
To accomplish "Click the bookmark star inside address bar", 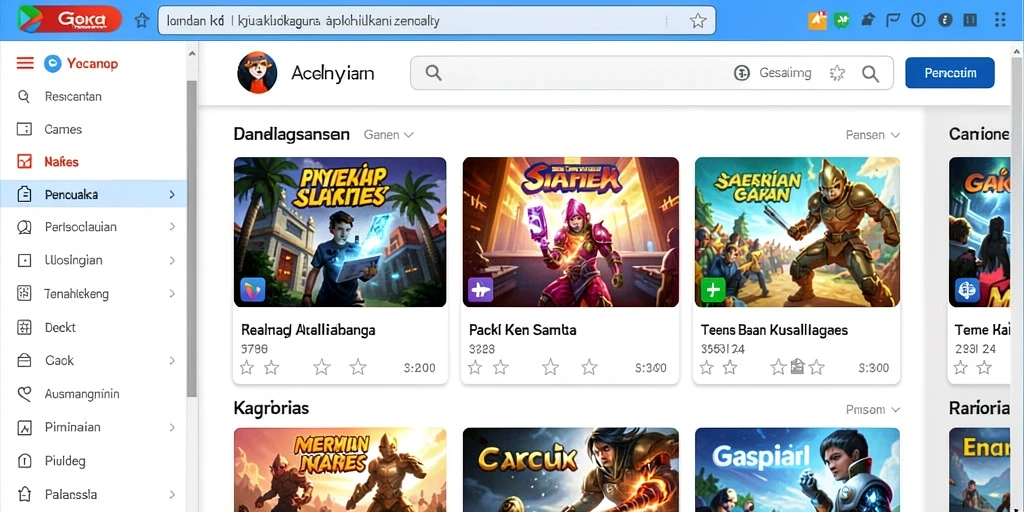I will [x=698, y=21].
